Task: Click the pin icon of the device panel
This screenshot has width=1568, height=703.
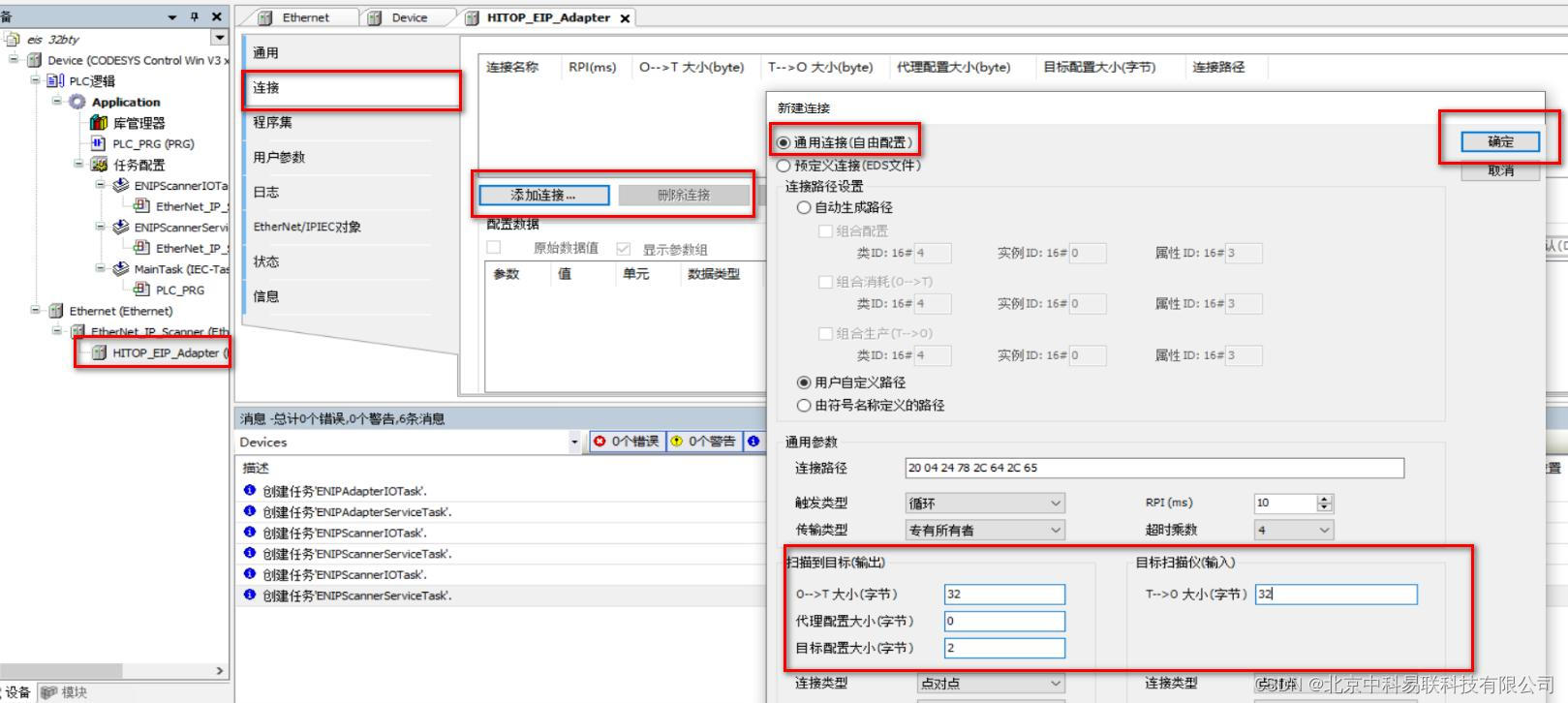Action: [x=195, y=16]
